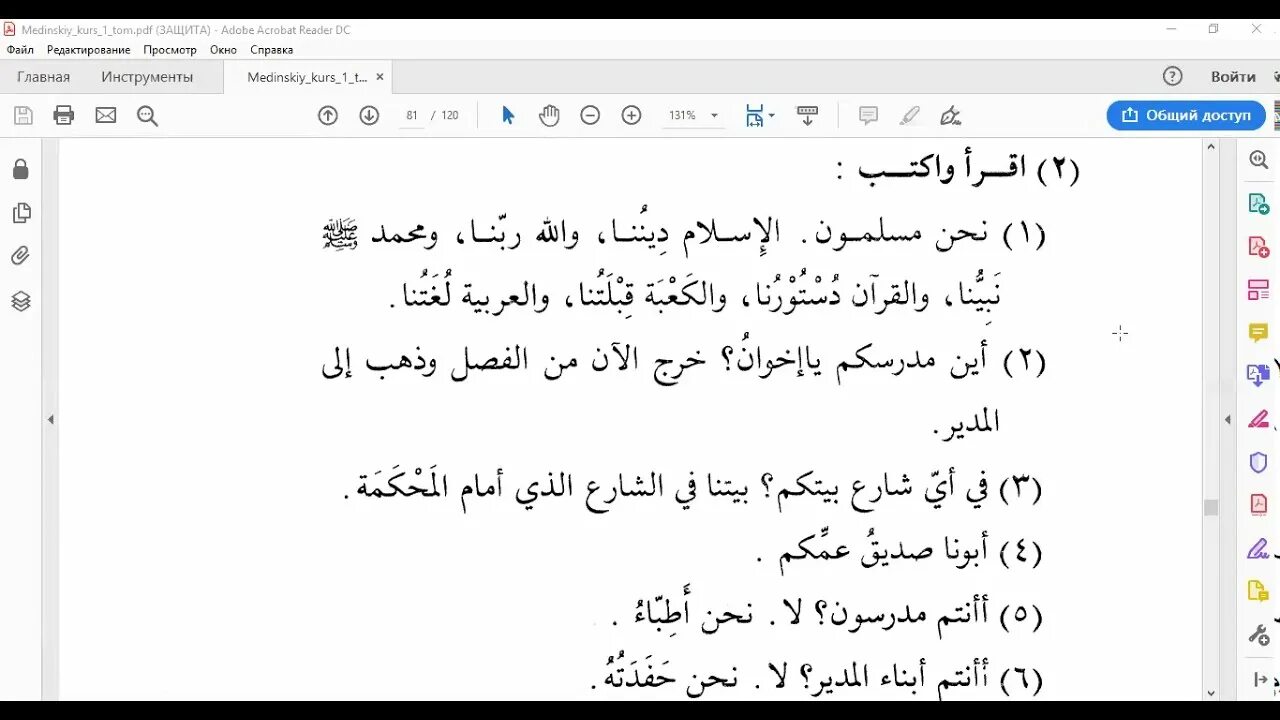Click the Общий доступ share button
Screen dimensions: 1280x720
point(1186,115)
